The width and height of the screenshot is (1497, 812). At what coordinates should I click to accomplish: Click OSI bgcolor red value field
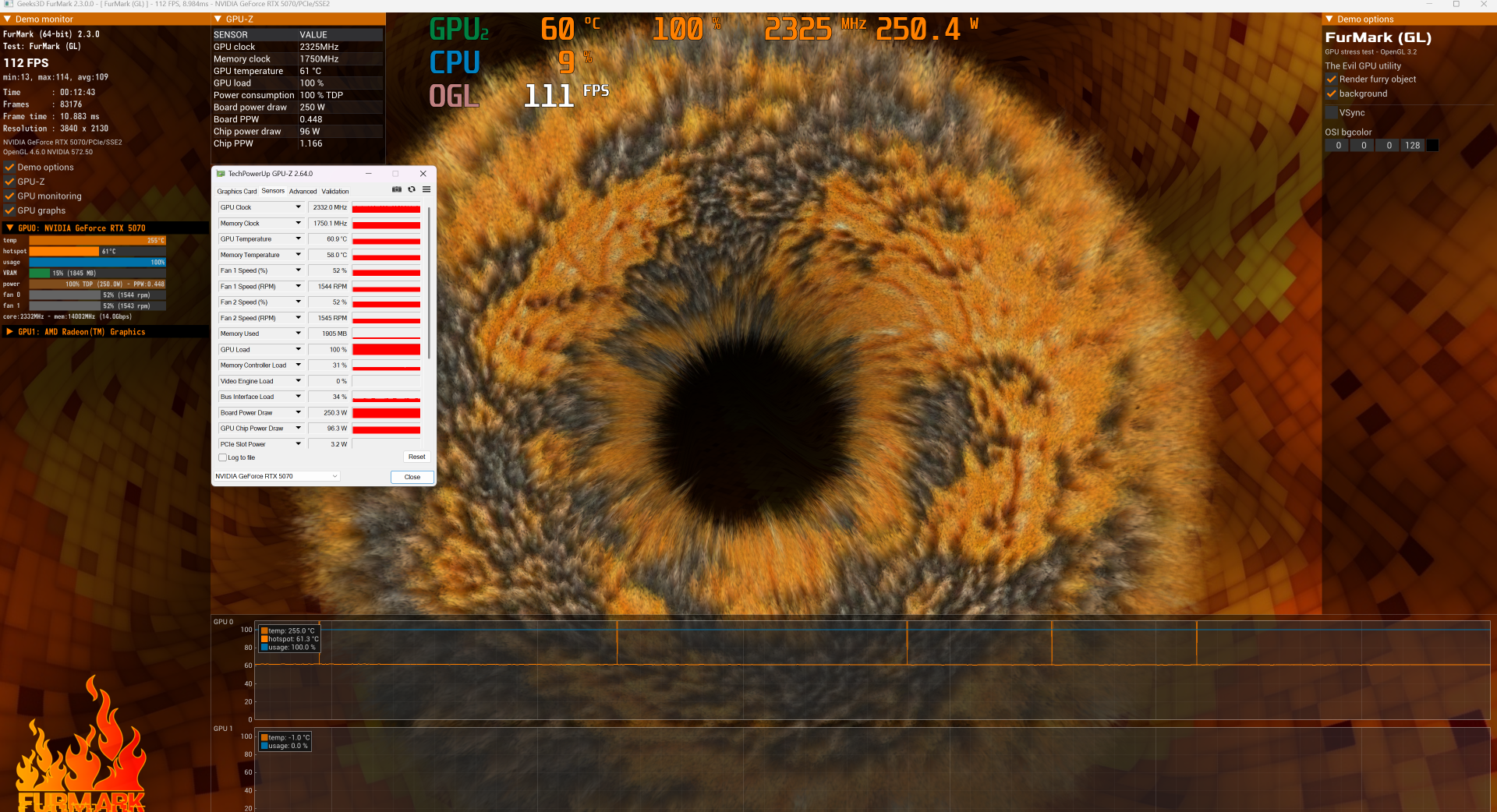[x=1338, y=146]
